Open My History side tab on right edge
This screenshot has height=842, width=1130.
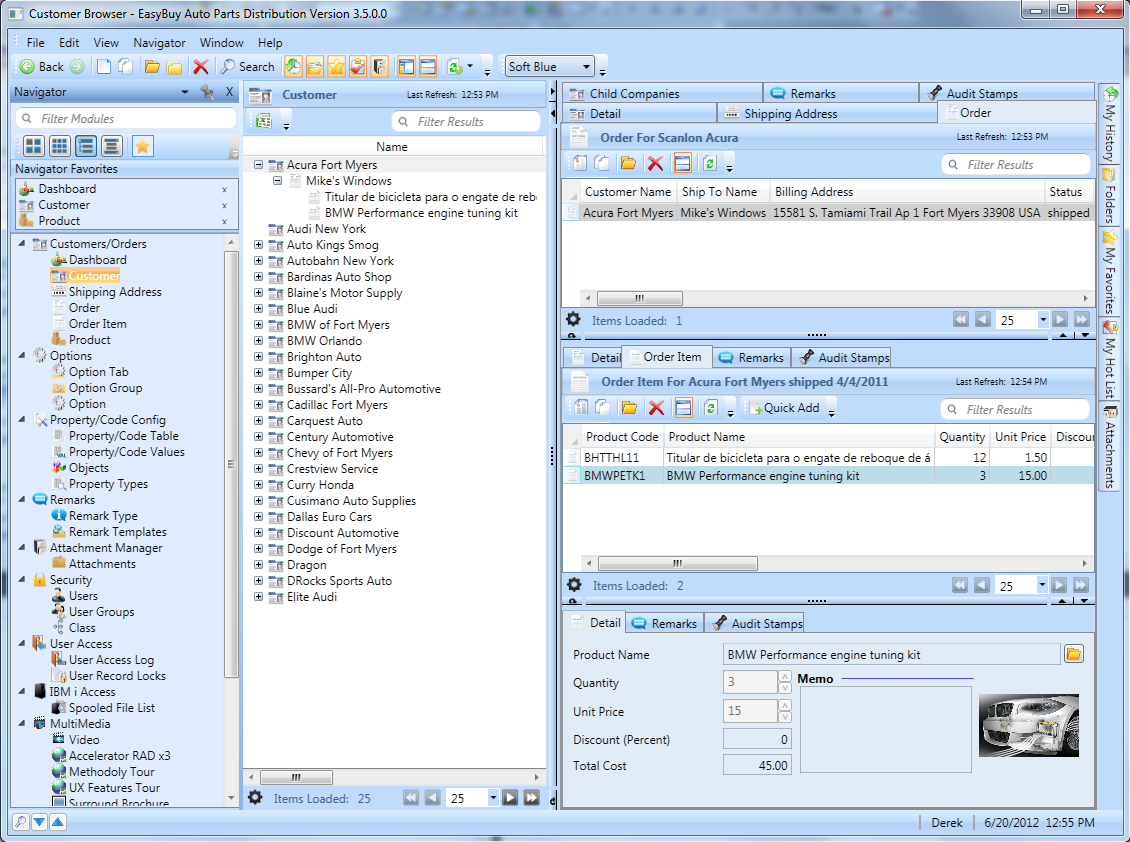[x=1110, y=124]
